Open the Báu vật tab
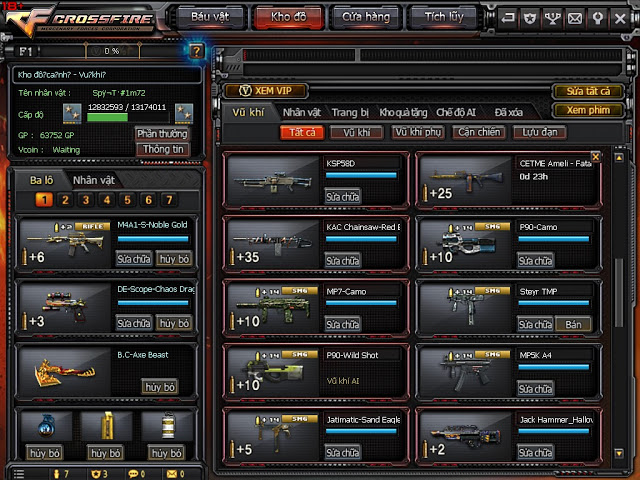This screenshot has height=480, width=640. click(x=210, y=17)
